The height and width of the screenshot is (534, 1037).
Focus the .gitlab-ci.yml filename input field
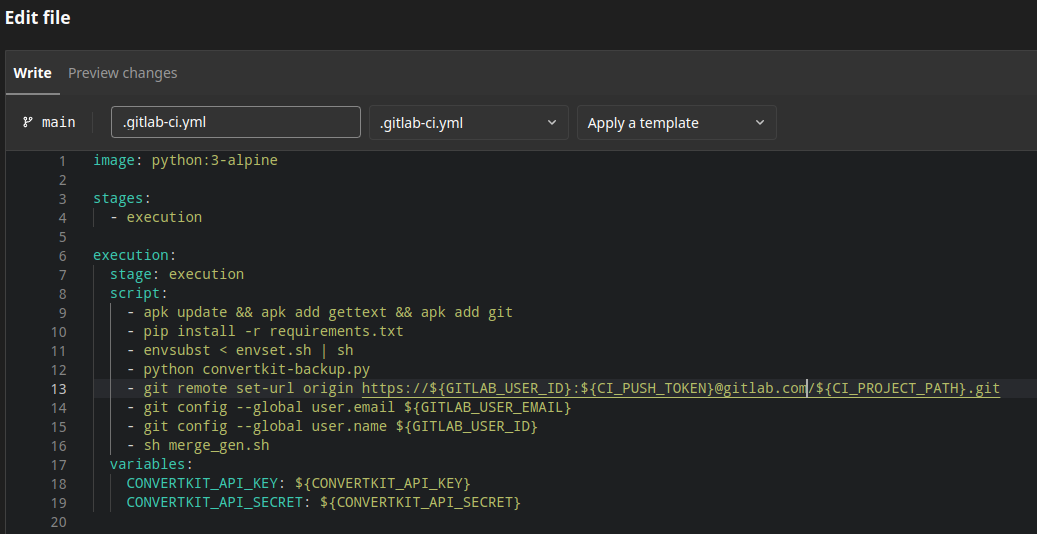coord(235,122)
